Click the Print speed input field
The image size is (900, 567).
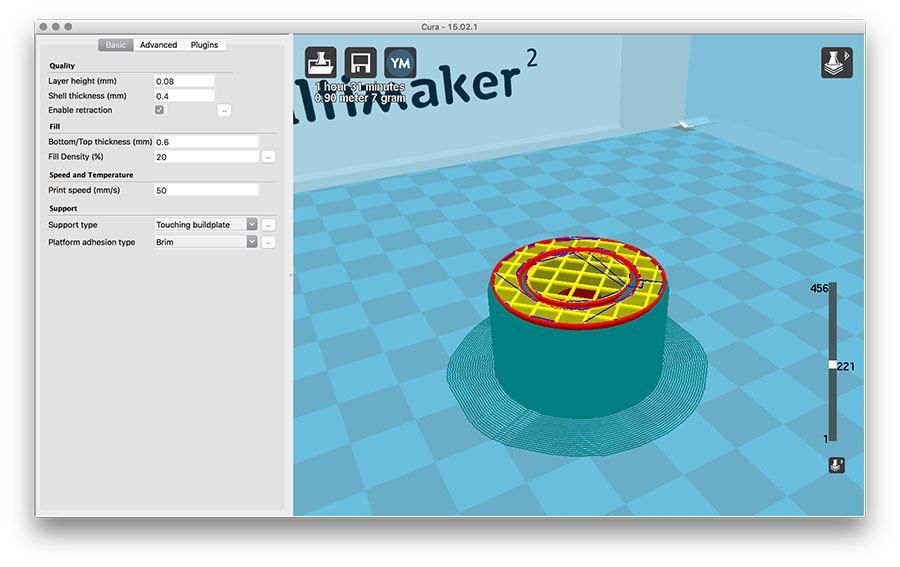206,190
